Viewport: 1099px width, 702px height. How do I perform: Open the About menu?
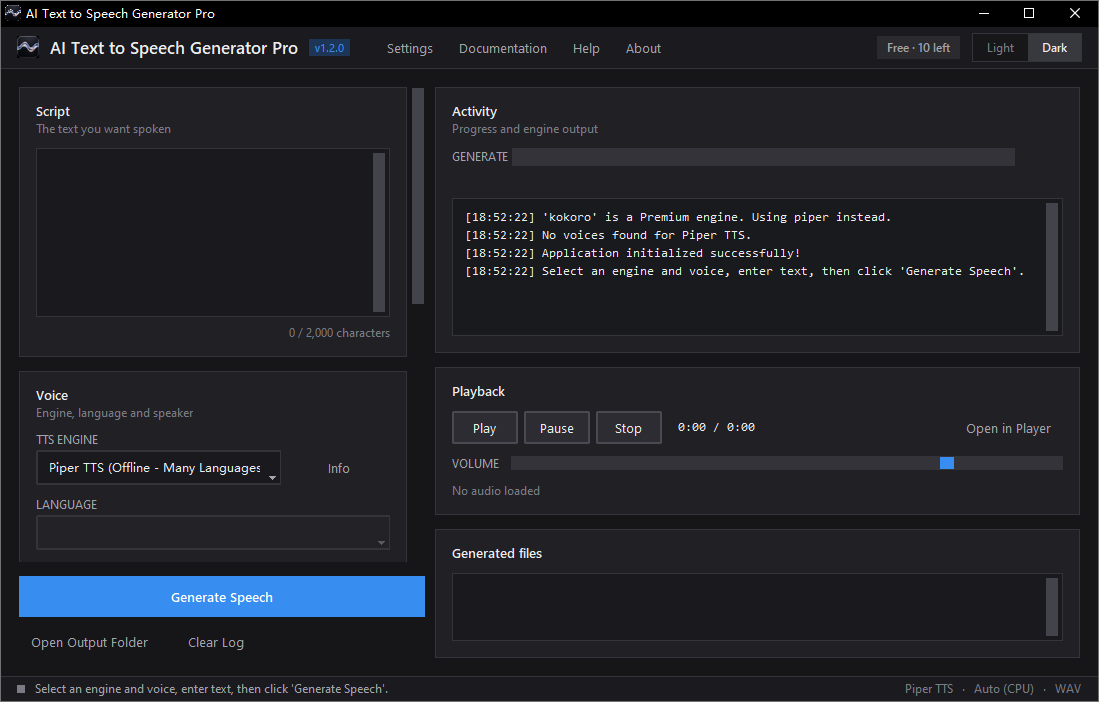click(x=643, y=48)
